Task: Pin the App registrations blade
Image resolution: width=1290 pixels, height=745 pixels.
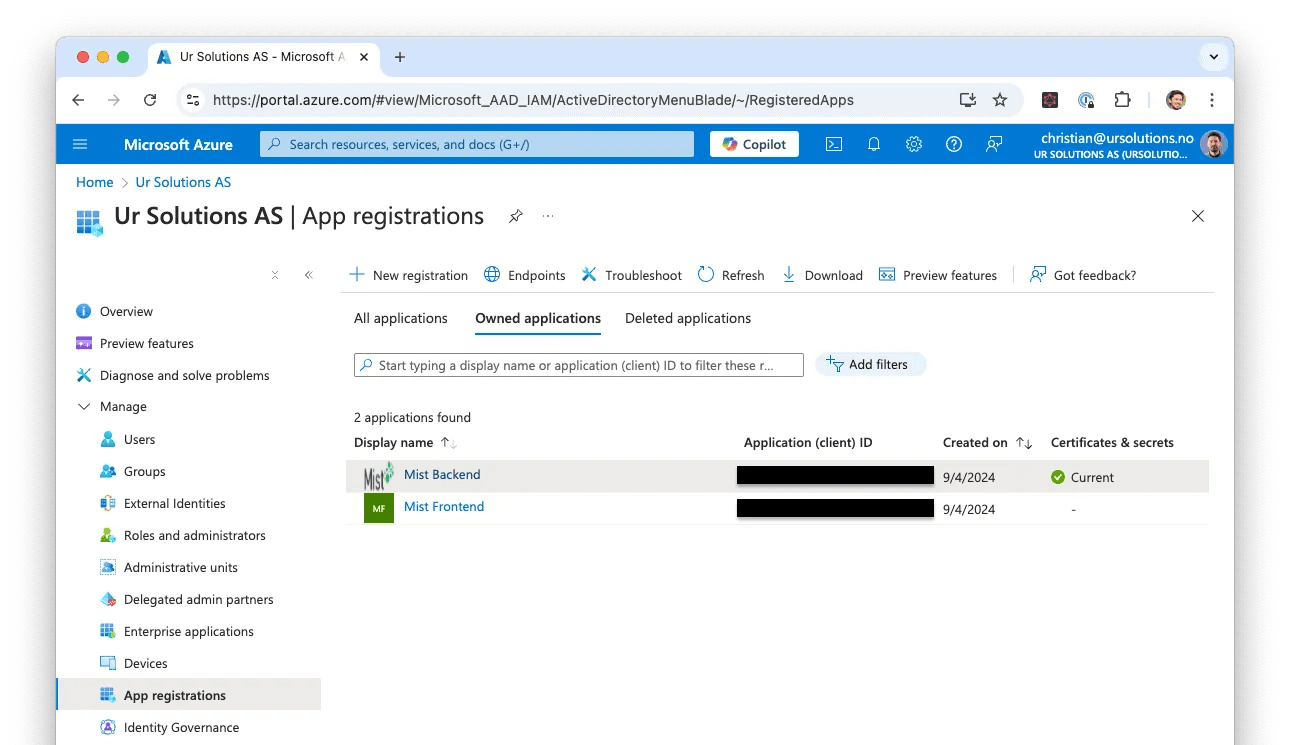Action: pos(515,216)
